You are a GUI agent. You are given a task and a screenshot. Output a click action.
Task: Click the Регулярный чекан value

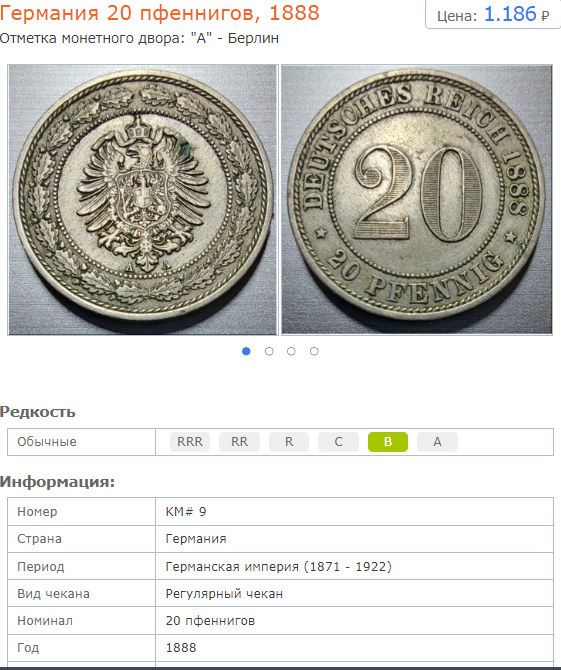224,594
